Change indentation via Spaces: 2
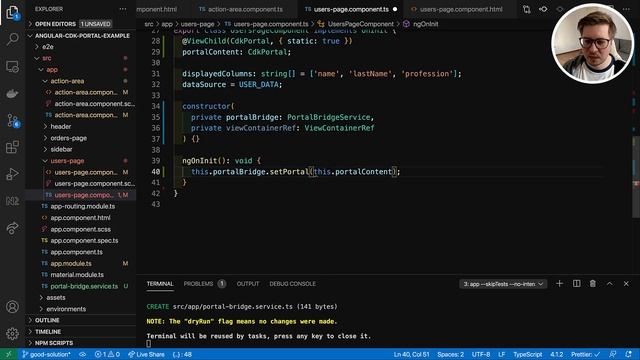The width and height of the screenshot is (640, 360). [451, 354]
